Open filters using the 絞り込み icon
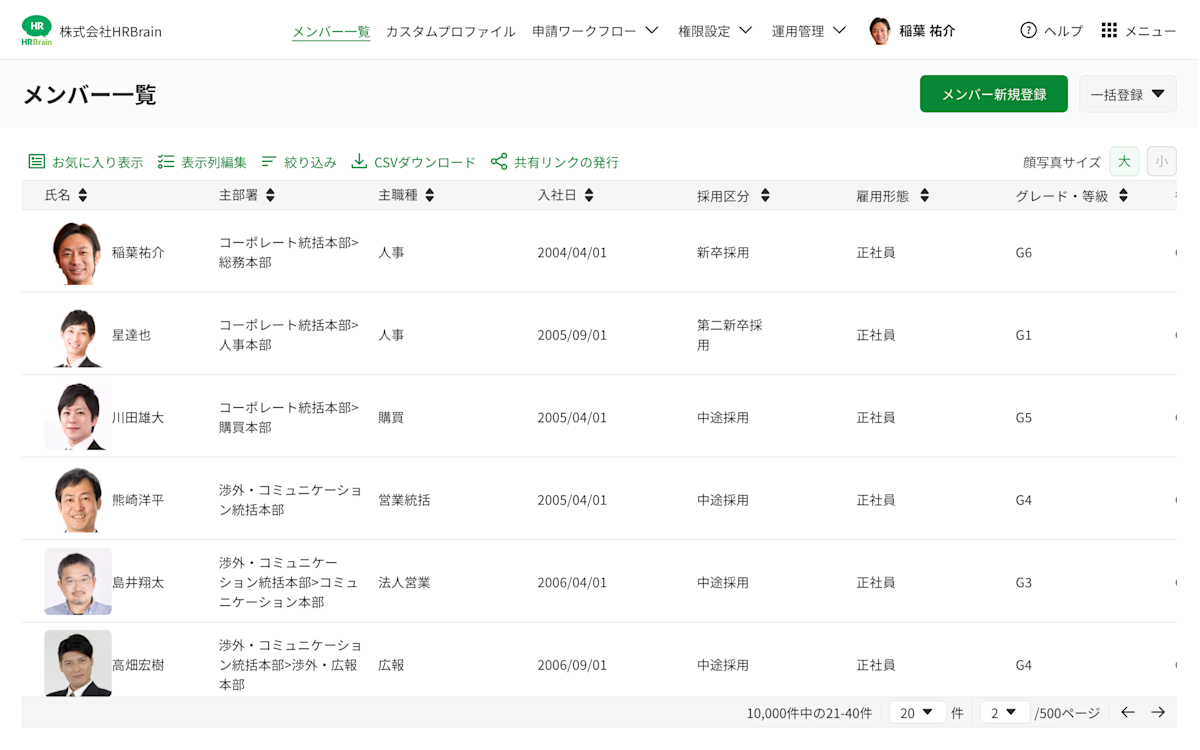Image resolution: width=1200 pixels, height=750 pixels. 269,160
